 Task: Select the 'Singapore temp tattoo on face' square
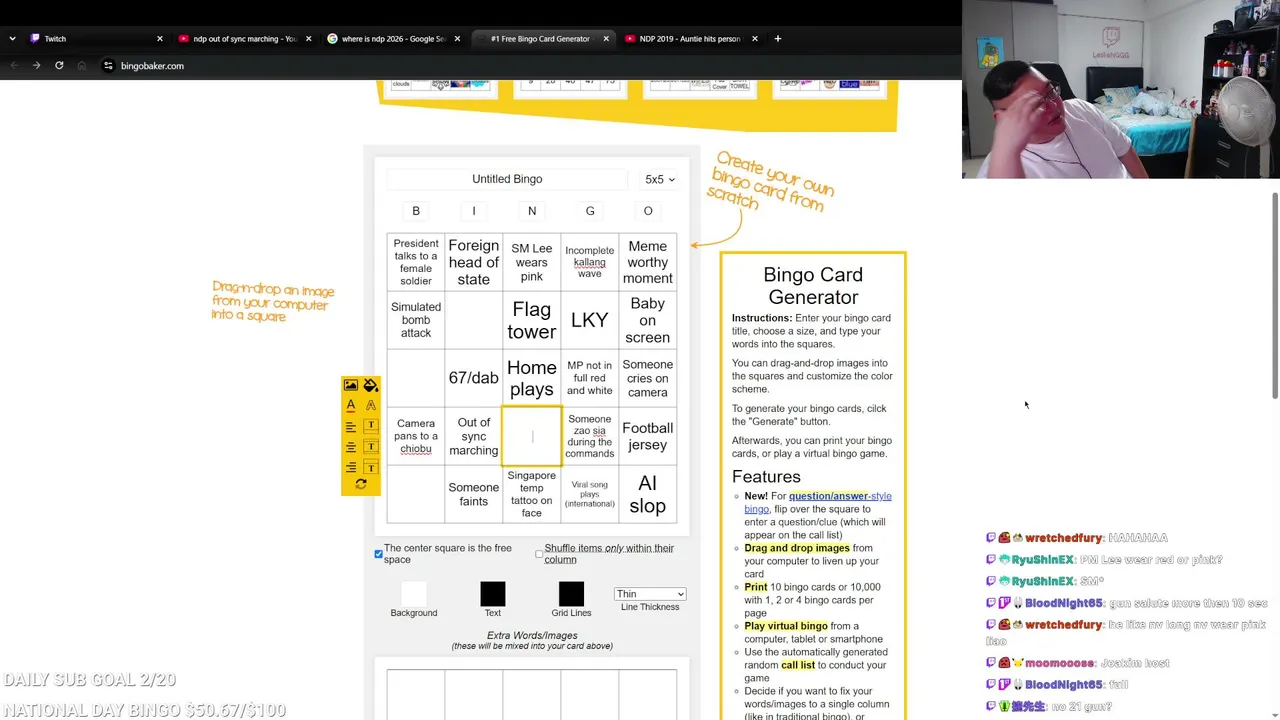(532, 494)
